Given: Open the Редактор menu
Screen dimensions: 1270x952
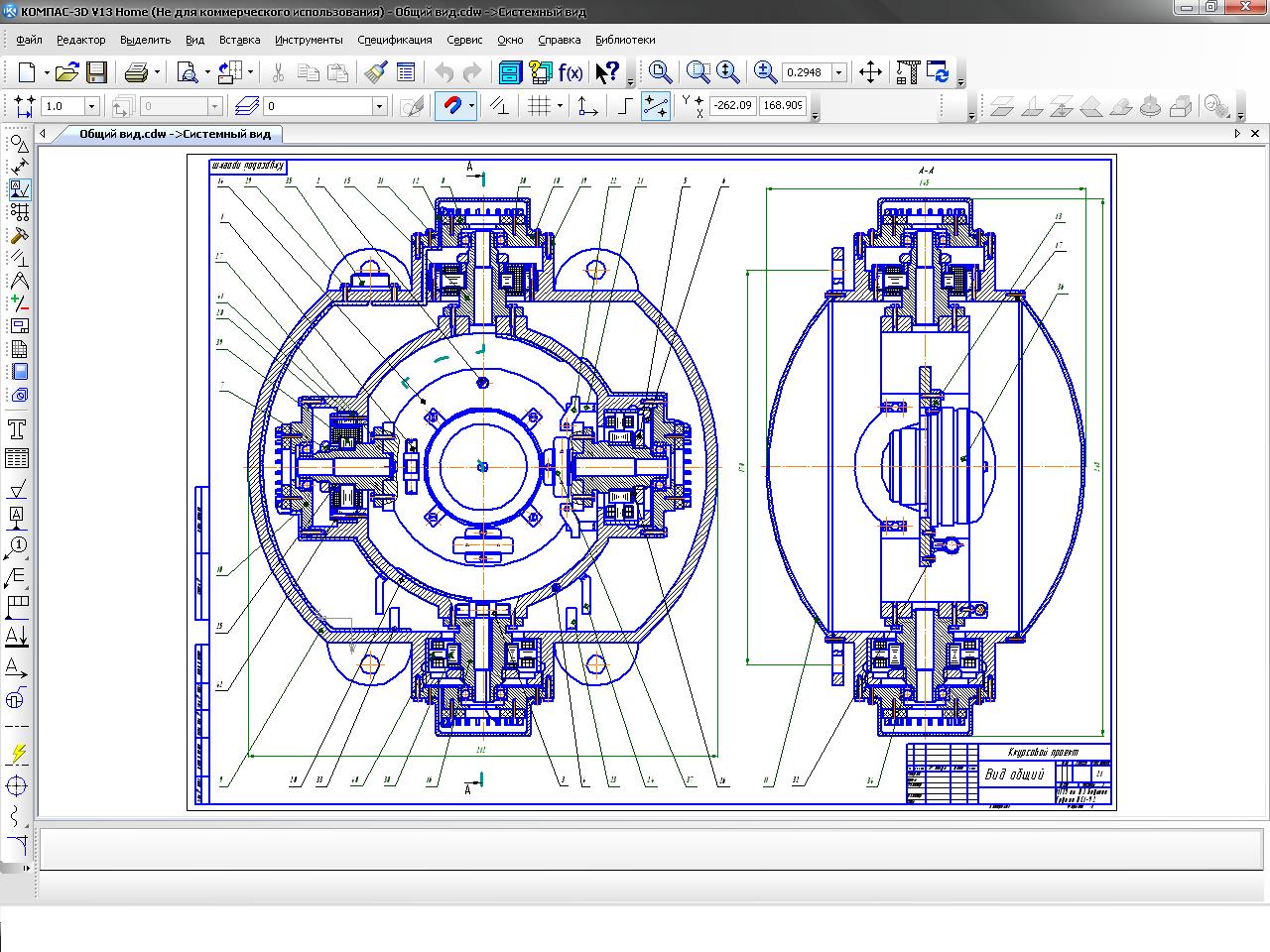Looking at the screenshot, I should click(x=80, y=40).
